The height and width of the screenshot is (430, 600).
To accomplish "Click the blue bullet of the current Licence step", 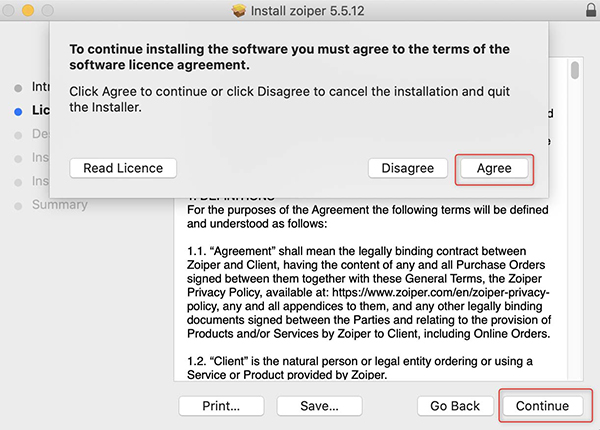I will (x=18, y=112).
